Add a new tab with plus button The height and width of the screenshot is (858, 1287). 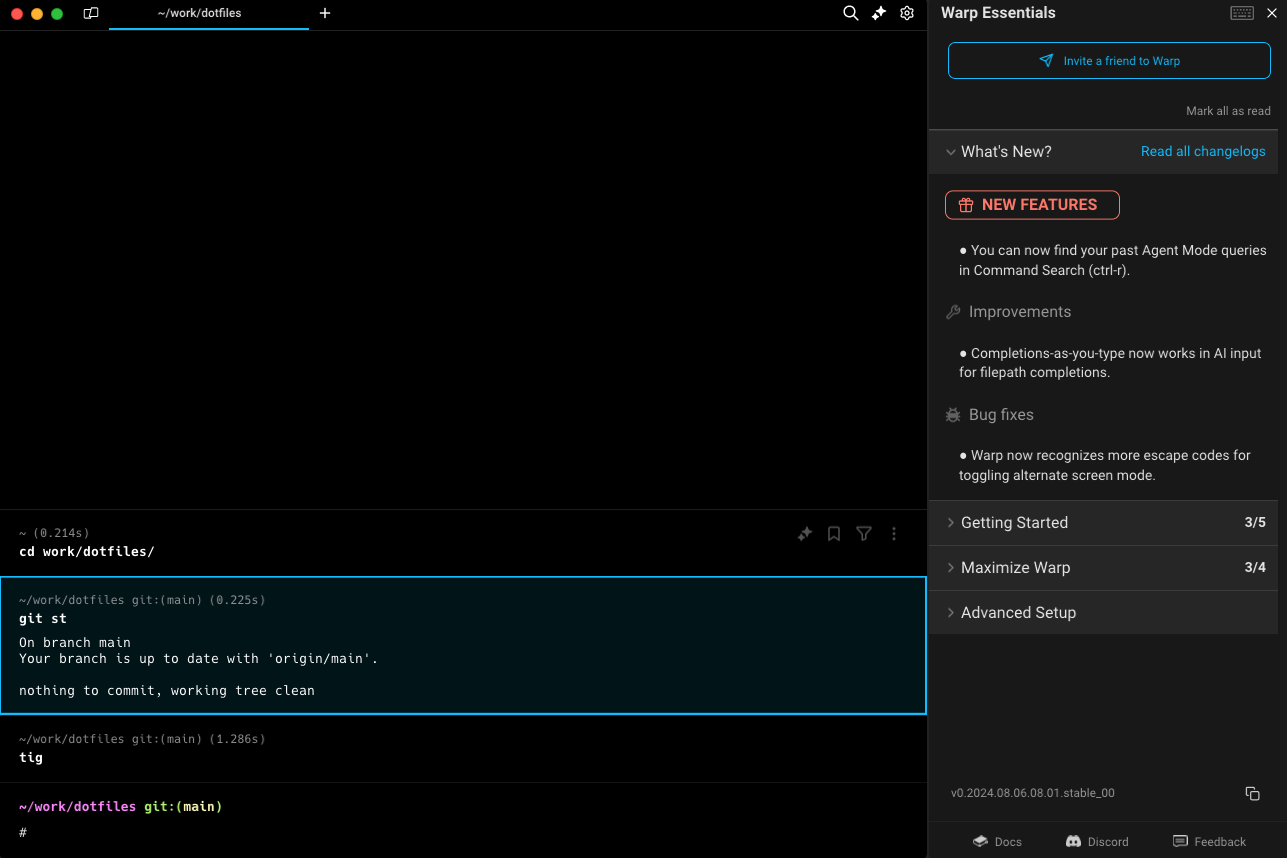(x=325, y=14)
